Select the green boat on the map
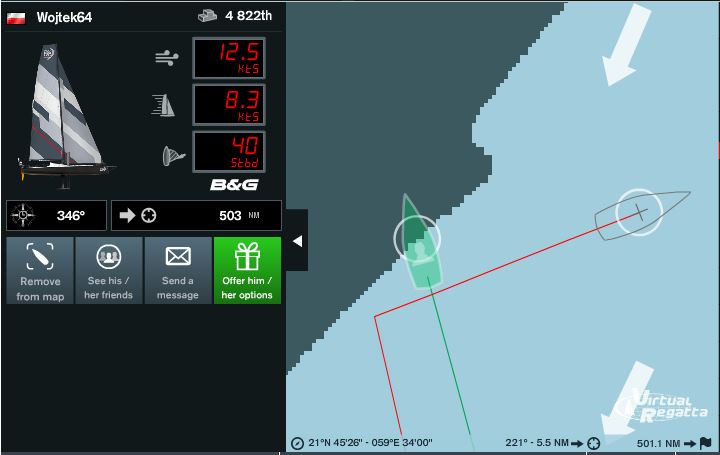Image resolution: width=720 pixels, height=455 pixels. coord(420,242)
